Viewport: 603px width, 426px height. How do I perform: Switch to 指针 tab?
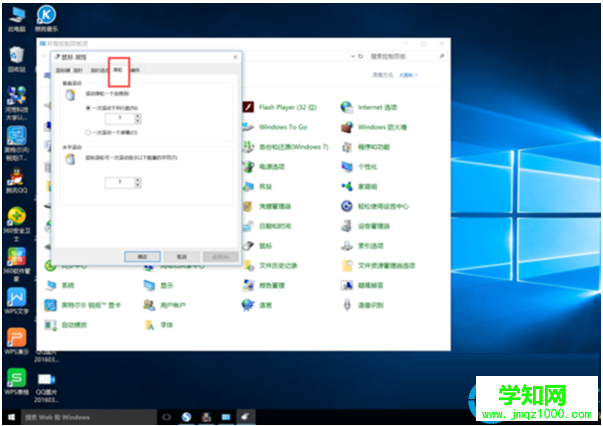78,70
